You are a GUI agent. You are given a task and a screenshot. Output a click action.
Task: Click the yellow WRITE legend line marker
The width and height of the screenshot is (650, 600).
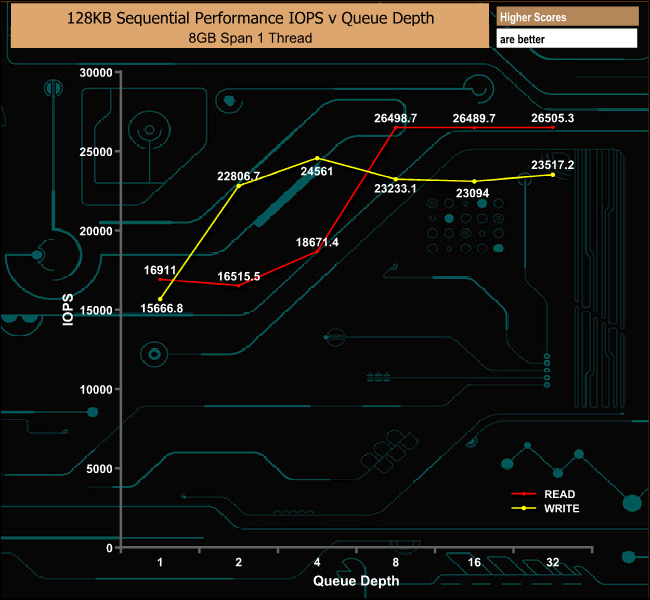point(524,508)
